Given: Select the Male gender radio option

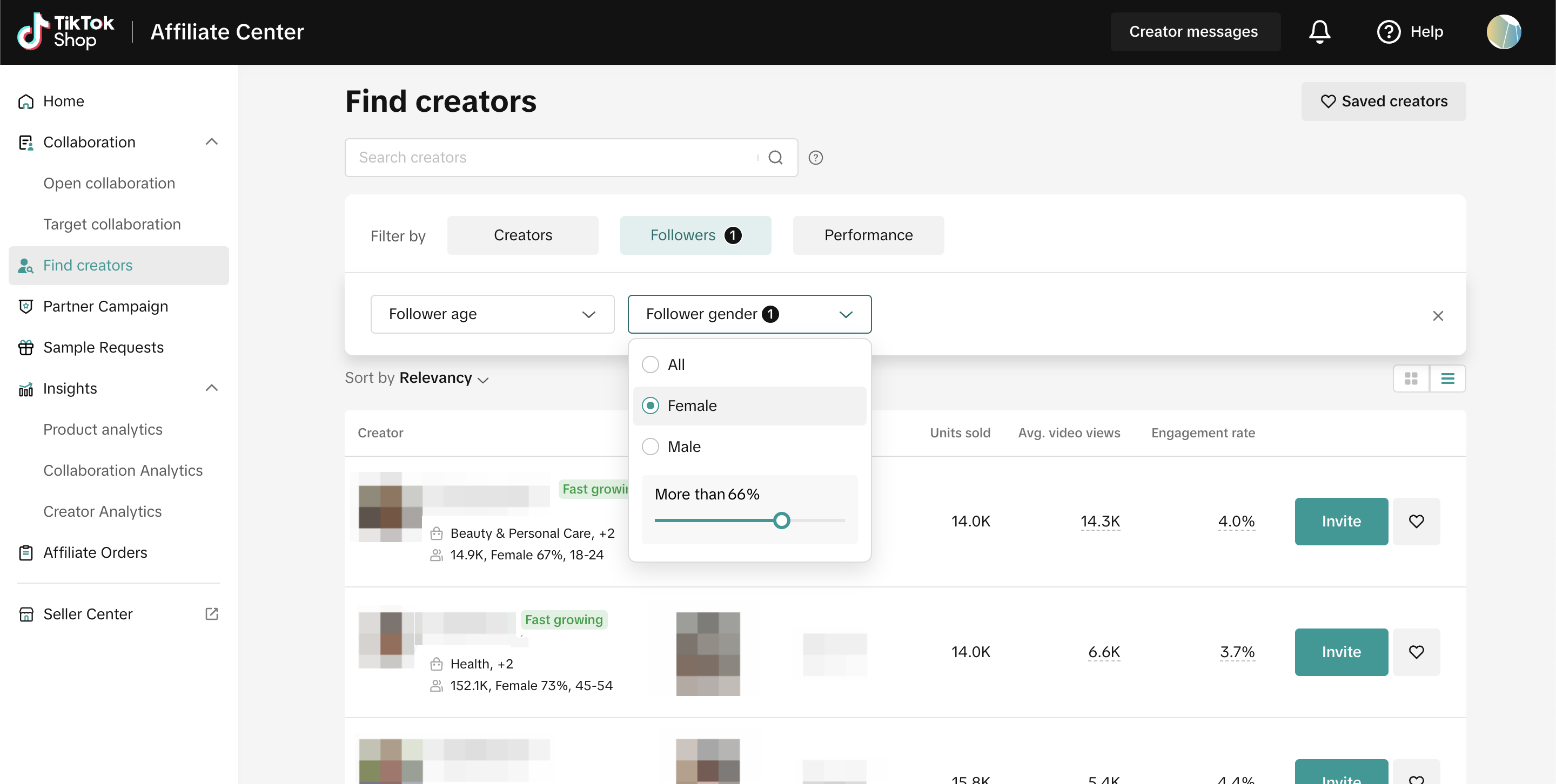Looking at the screenshot, I should (x=650, y=447).
